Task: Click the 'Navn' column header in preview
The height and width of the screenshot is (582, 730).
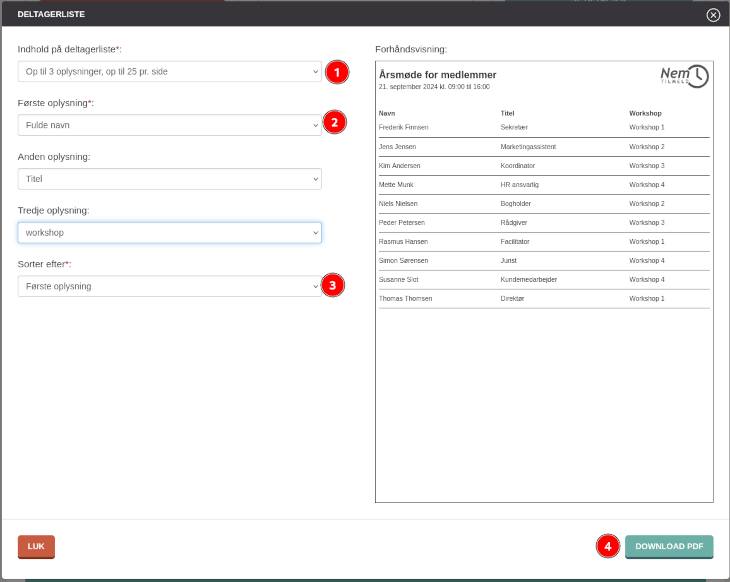Action: pyautogui.click(x=387, y=114)
